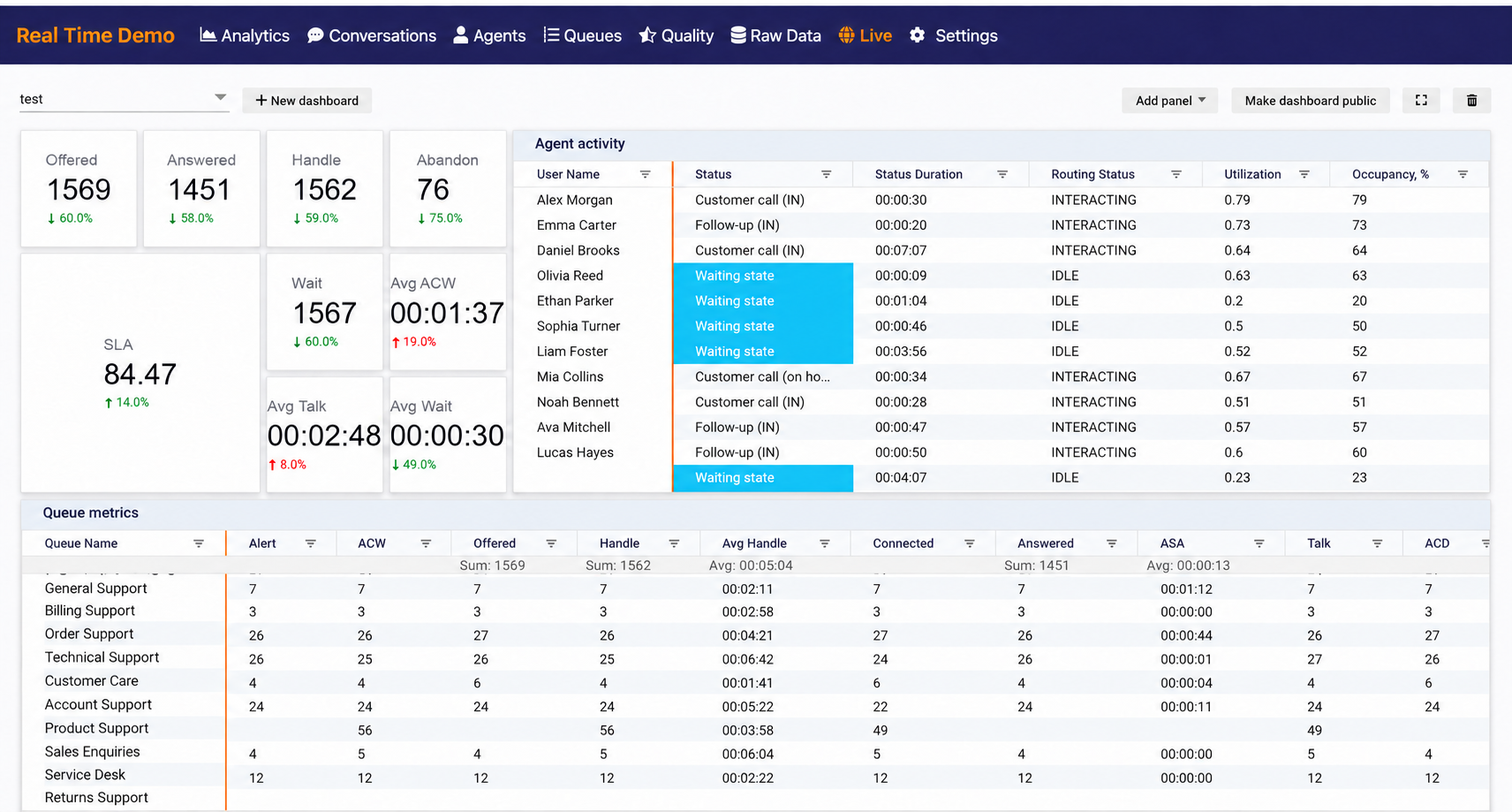Open filter menu for Alert column
The height and width of the screenshot is (812, 1512).
311,543
